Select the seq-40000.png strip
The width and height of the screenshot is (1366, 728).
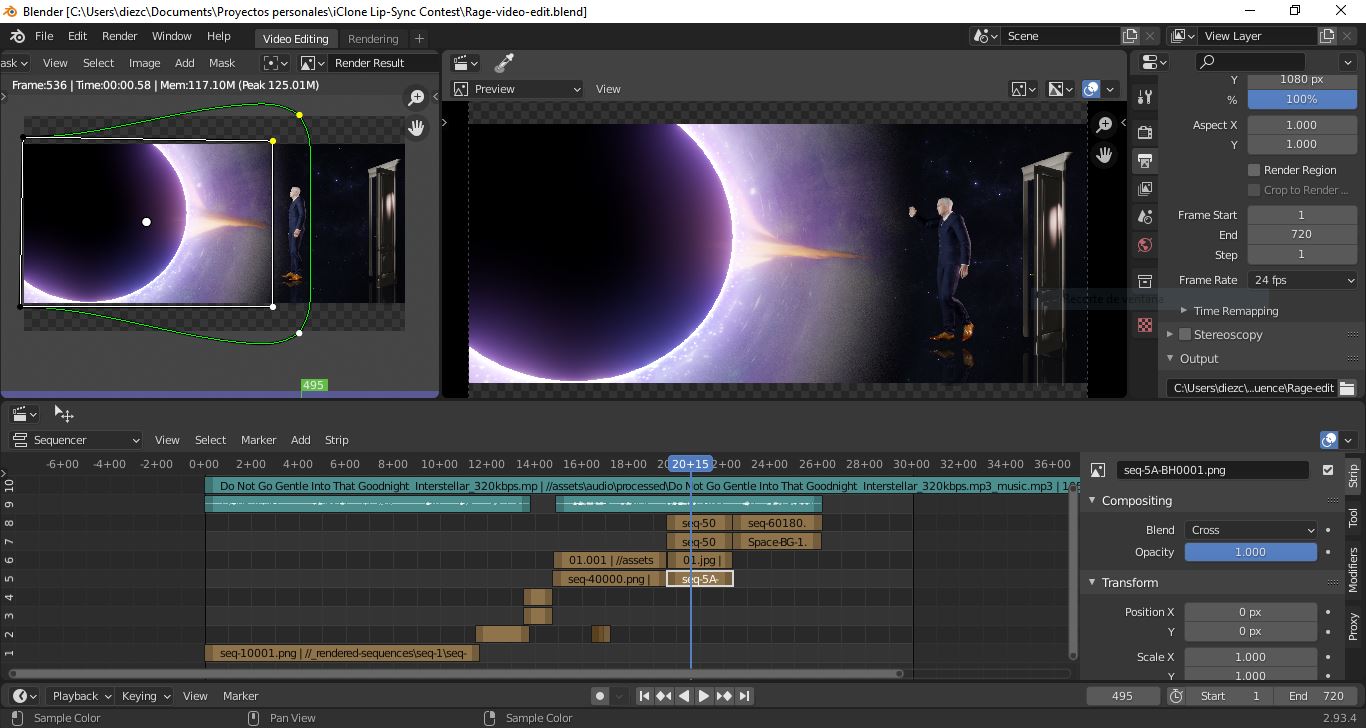(x=608, y=579)
